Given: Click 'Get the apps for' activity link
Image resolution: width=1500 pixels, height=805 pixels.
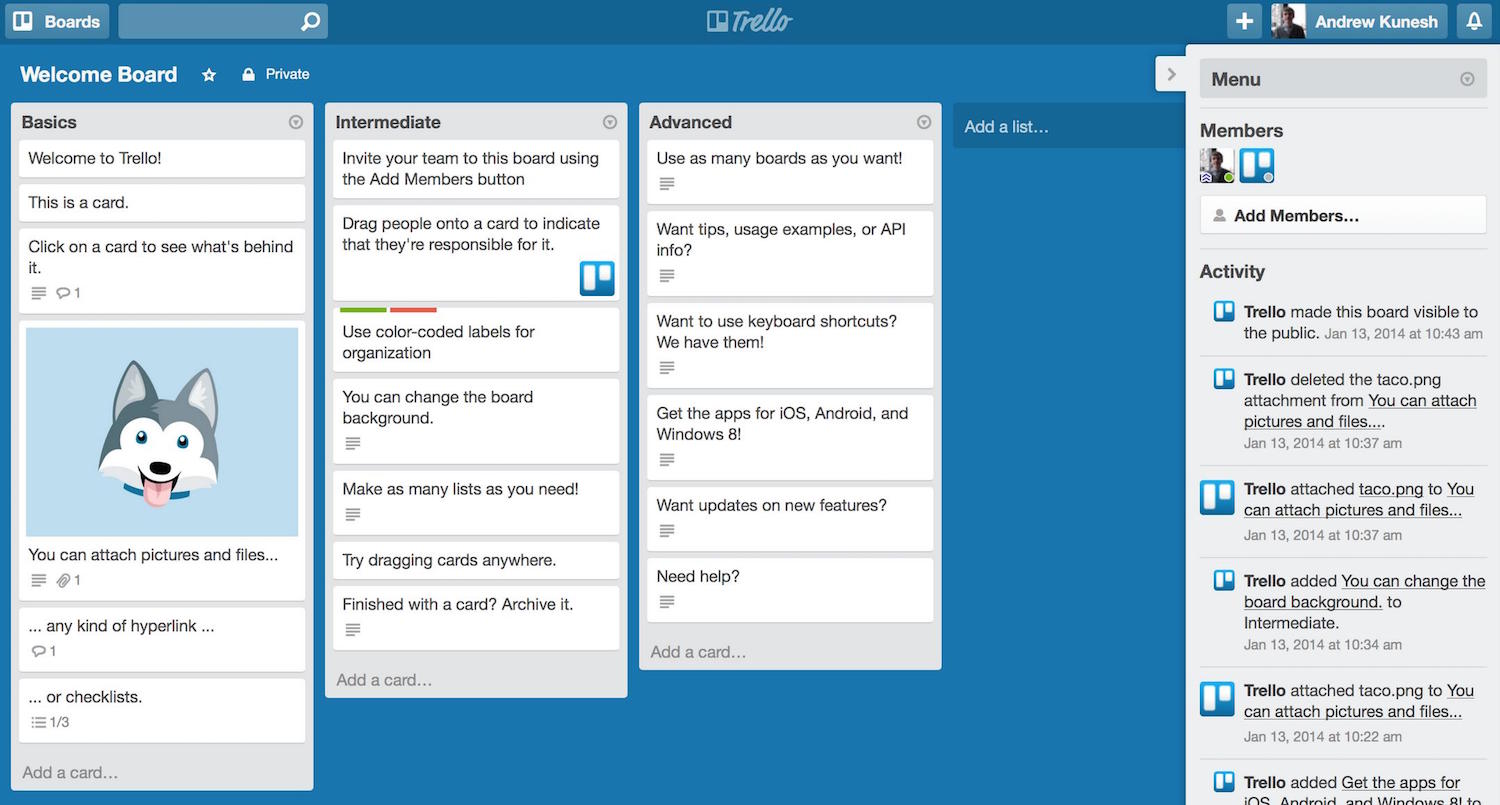Looking at the screenshot, I should (x=1401, y=782).
